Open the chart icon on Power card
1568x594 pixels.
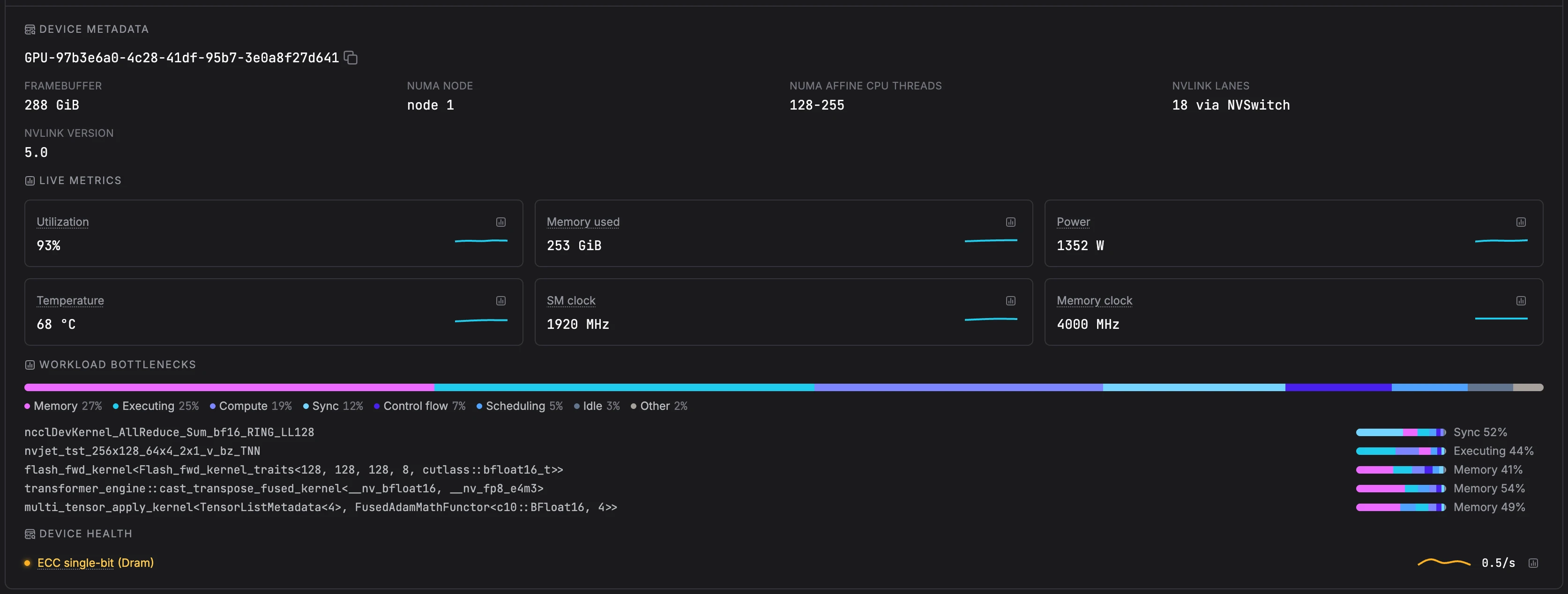[1521, 222]
